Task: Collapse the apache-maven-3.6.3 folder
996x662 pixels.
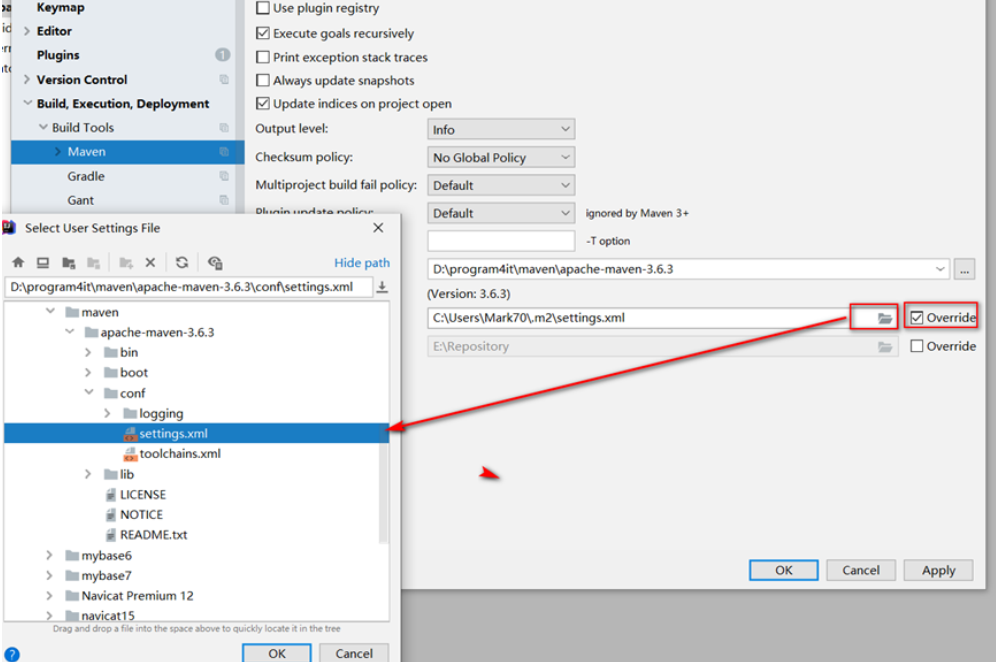Action: click(x=70, y=332)
